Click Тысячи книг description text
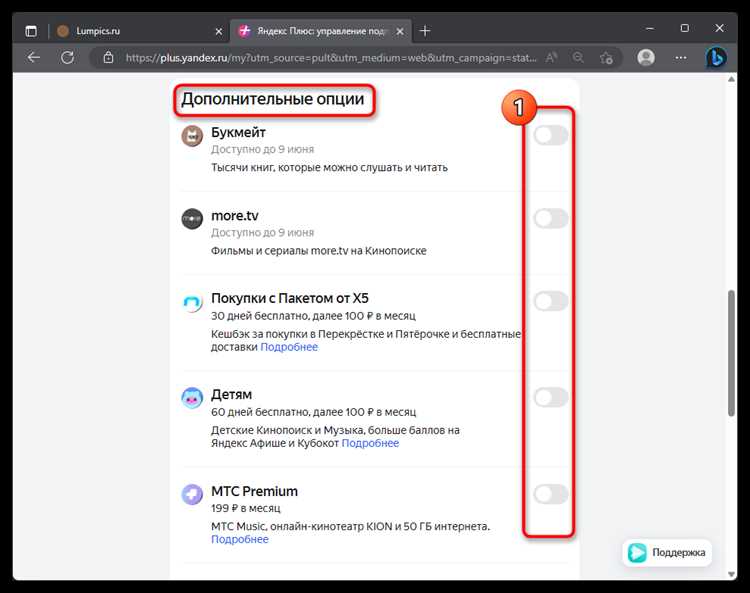This screenshot has height=593, width=750. 329,168
